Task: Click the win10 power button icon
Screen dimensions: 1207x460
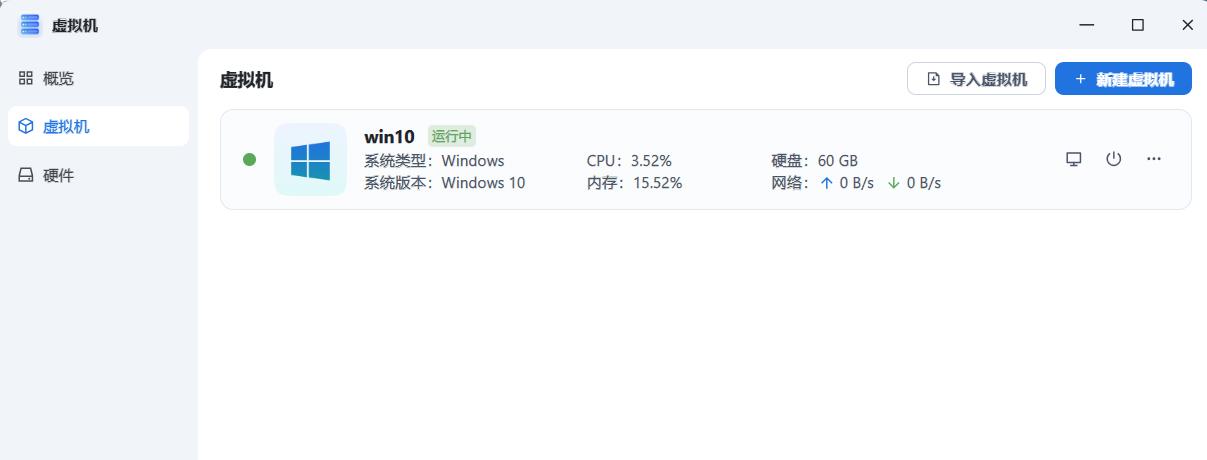Action: 1114,159
